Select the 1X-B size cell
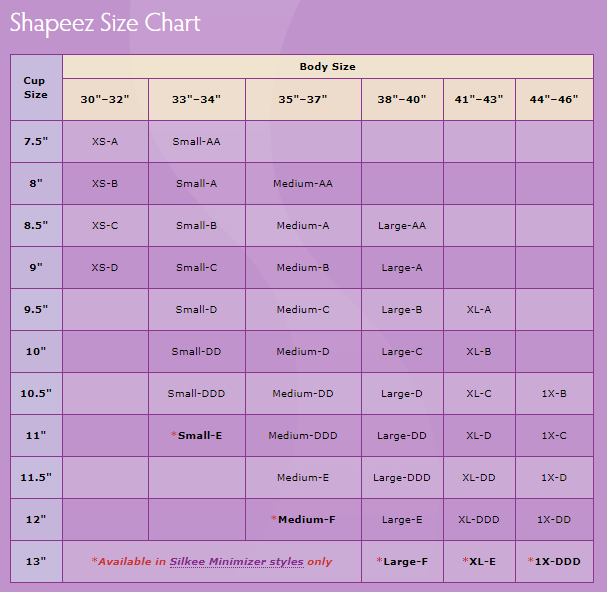The width and height of the screenshot is (607, 592). click(553, 394)
